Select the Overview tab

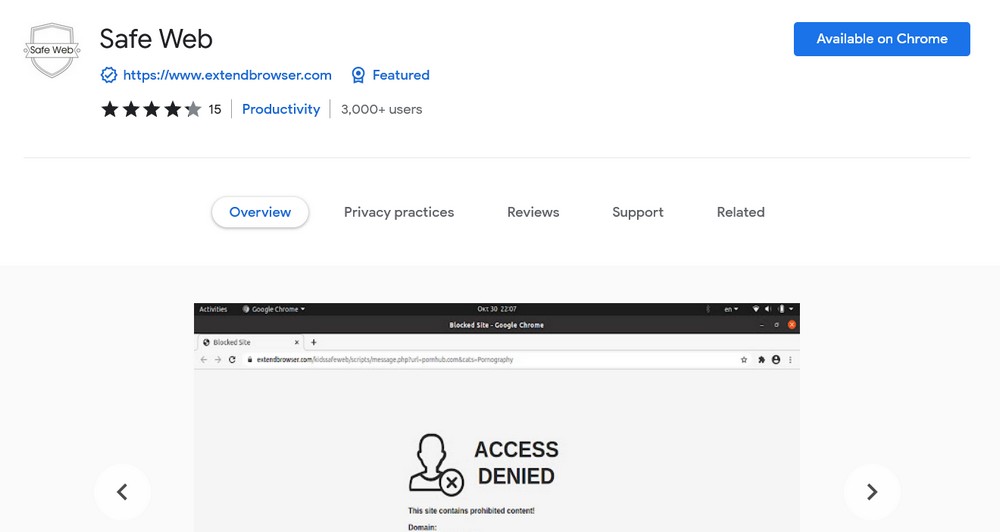(260, 212)
